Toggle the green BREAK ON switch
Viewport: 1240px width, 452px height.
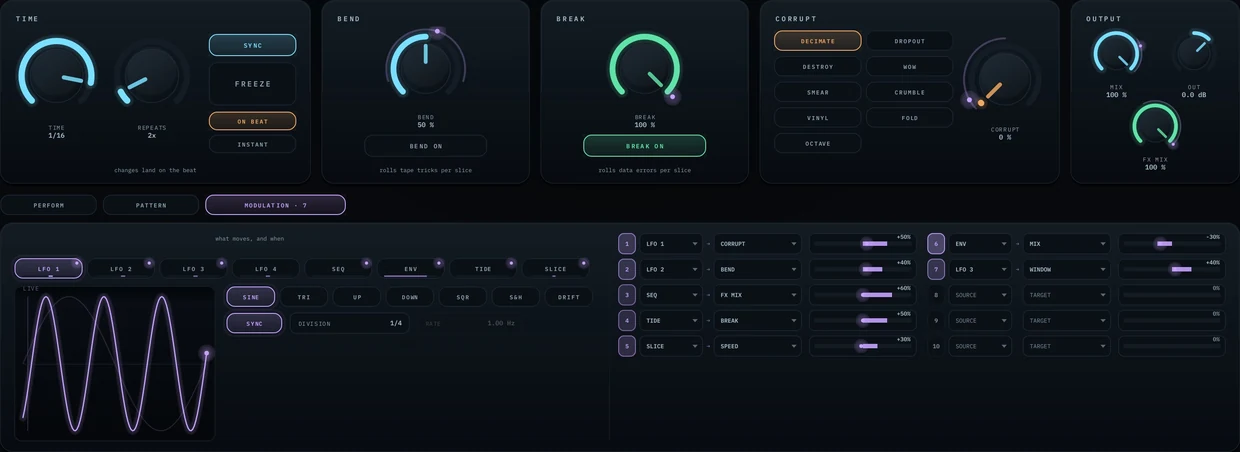pos(644,146)
